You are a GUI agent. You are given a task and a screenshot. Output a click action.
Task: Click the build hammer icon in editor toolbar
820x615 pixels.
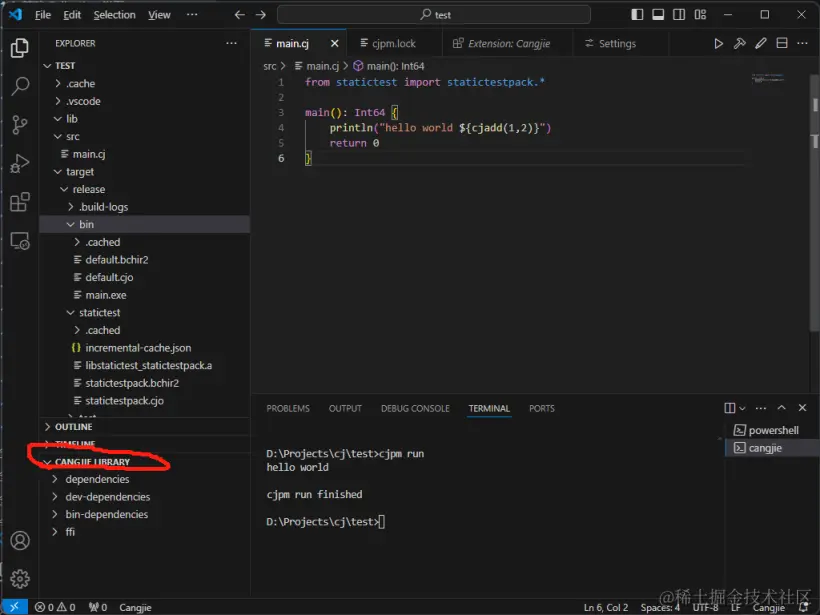[739, 43]
